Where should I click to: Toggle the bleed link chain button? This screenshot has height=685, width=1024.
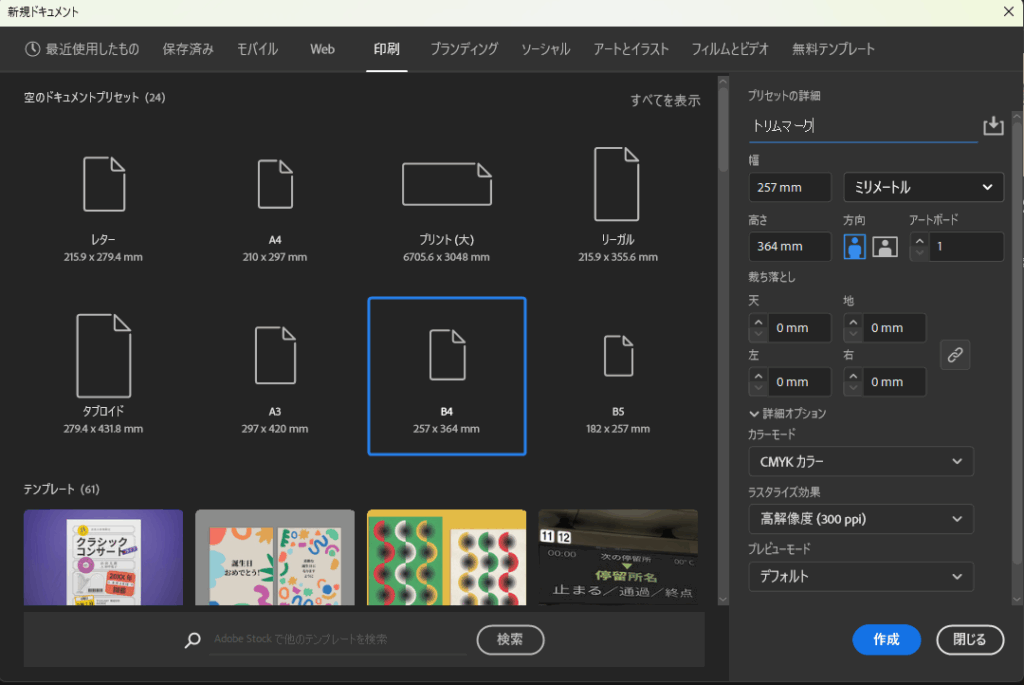point(955,355)
